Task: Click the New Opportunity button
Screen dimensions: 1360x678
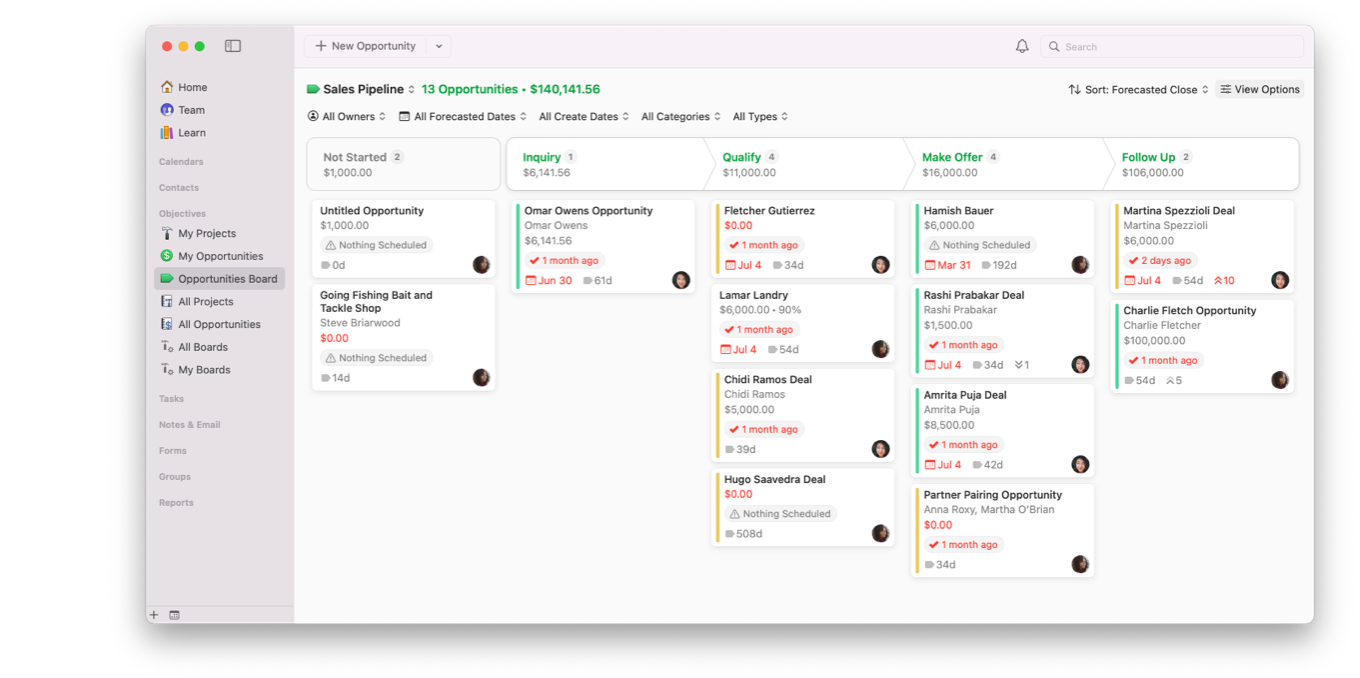Action: point(365,45)
